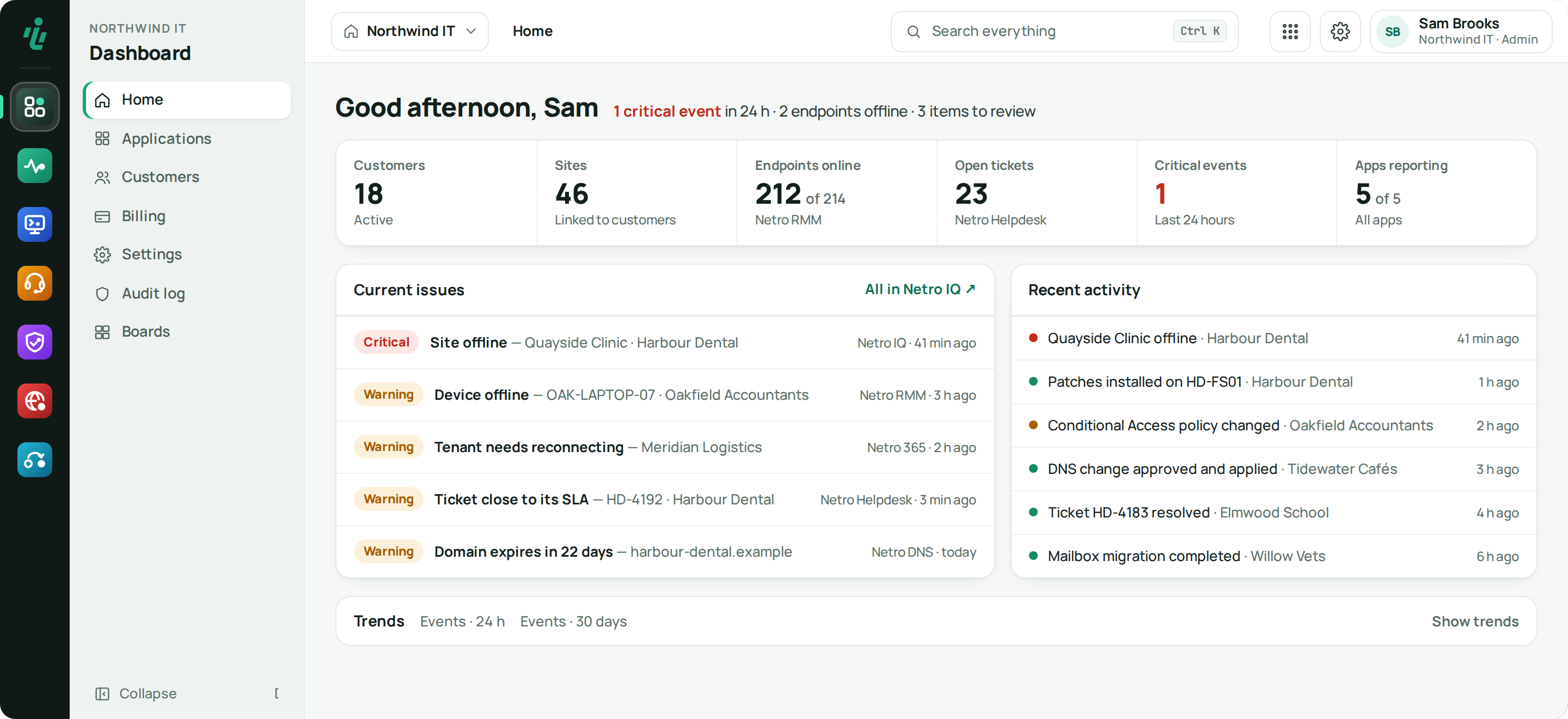Open the Dashboard app icon in rail

pos(35,107)
